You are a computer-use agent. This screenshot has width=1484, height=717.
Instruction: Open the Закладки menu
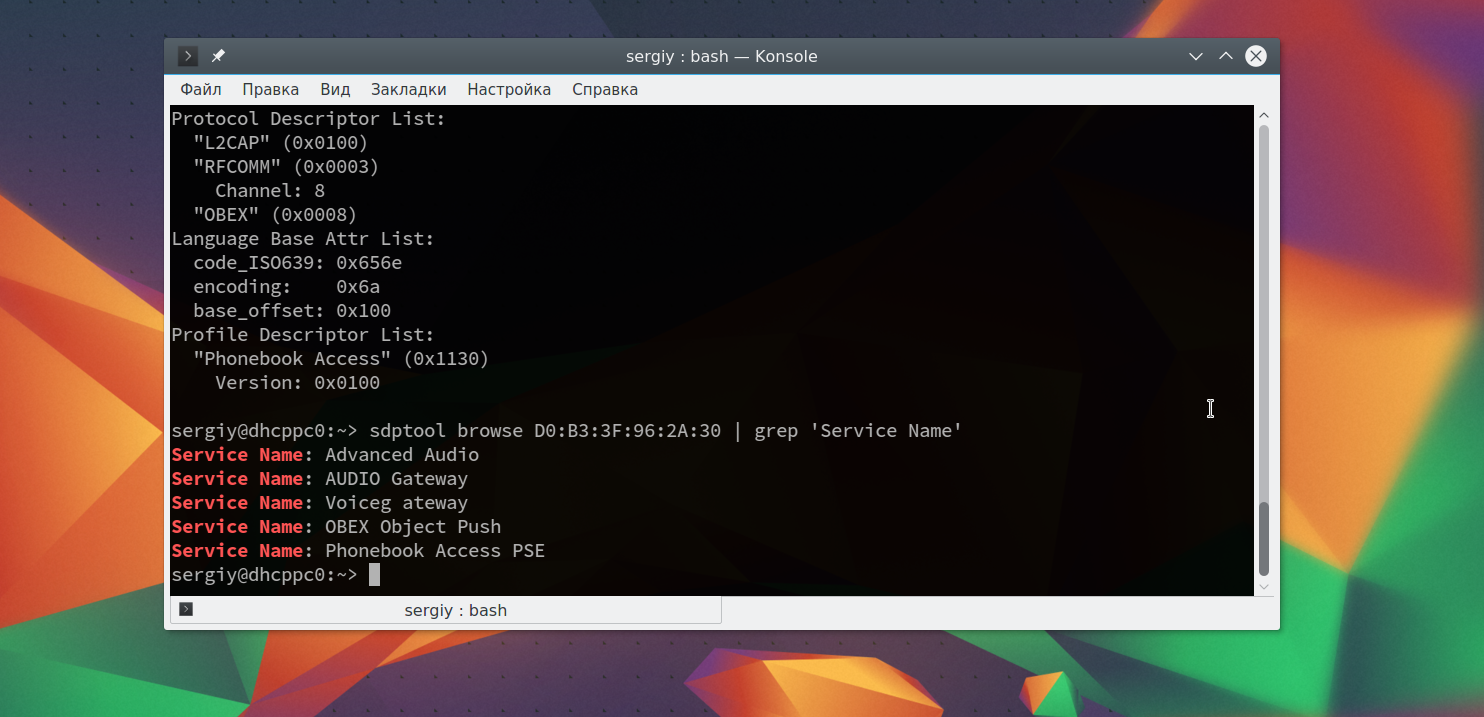(x=408, y=89)
